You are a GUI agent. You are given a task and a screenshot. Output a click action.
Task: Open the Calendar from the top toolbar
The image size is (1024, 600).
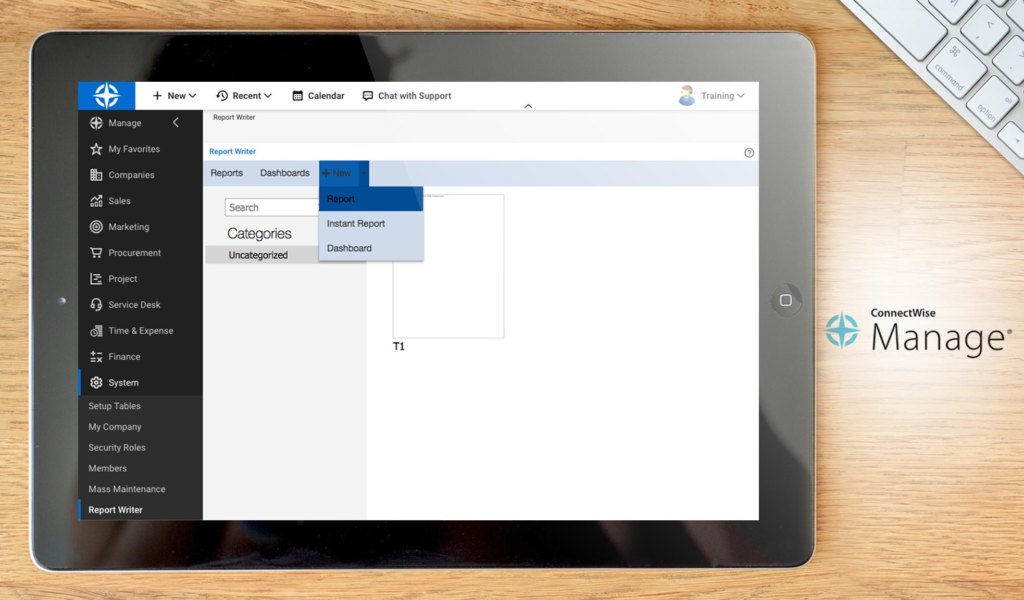[317, 95]
